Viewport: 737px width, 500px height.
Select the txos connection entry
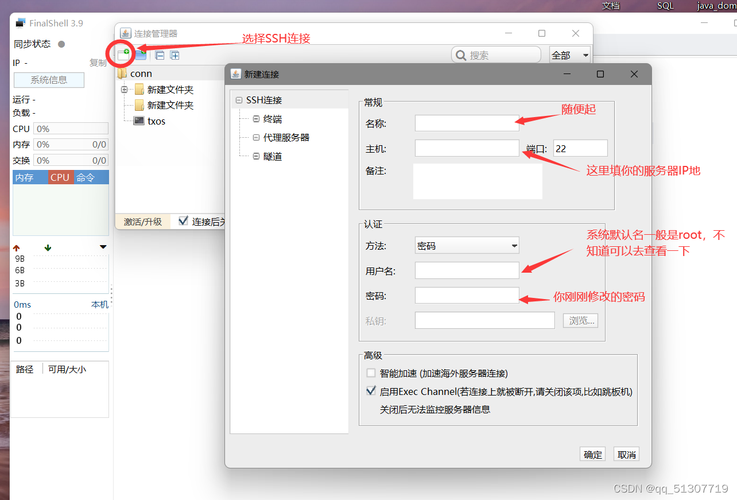tap(156, 121)
